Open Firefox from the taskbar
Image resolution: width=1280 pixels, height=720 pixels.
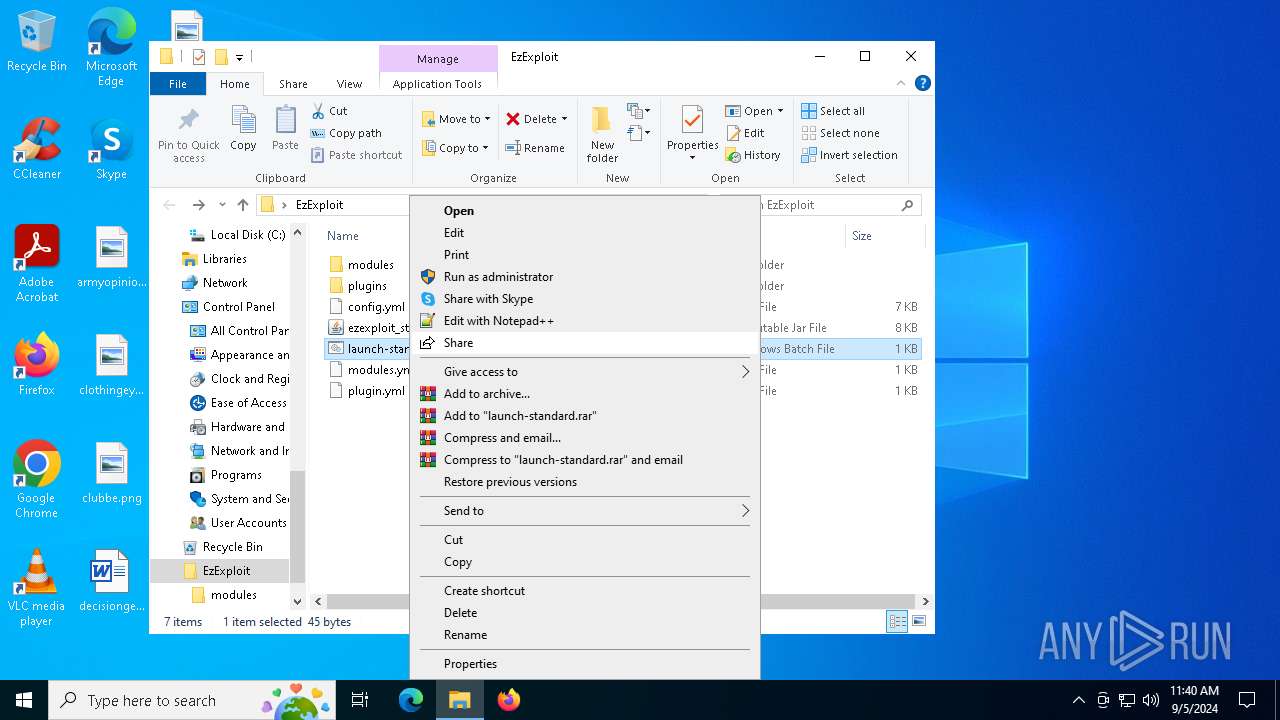509,700
